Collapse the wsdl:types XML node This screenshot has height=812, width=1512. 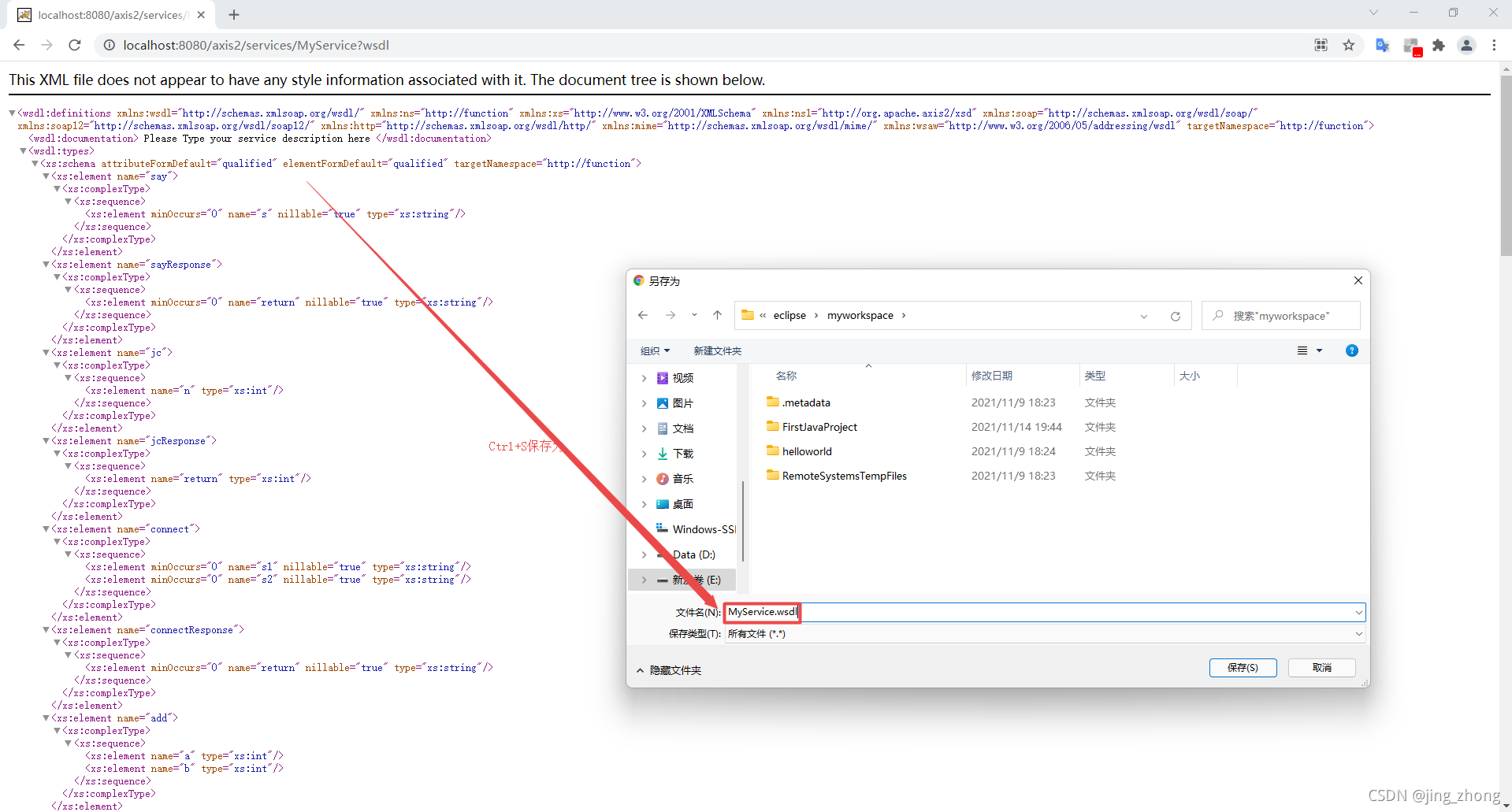pyautogui.click(x=23, y=151)
